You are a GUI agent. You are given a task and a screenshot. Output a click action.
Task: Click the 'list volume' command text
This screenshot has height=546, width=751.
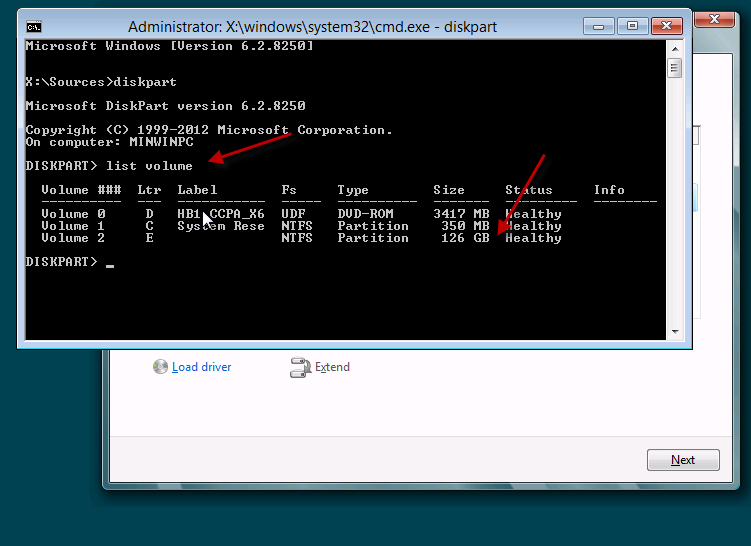(x=149, y=166)
